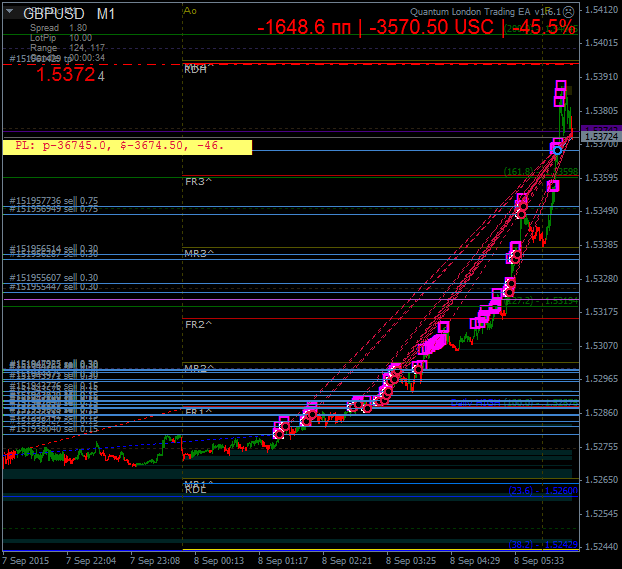Click the Quantum London Trading EA label
The width and height of the screenshot is (622, 569).
[486, 12]
